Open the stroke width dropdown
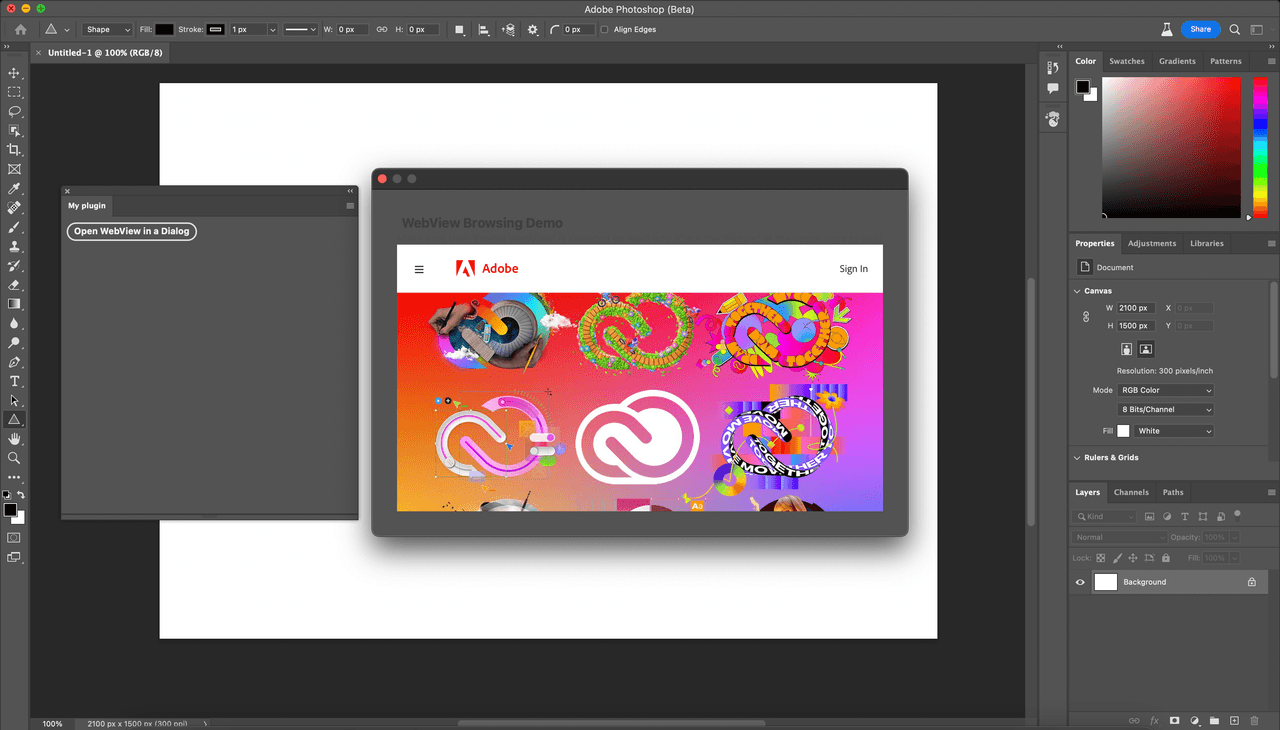Image resolution: width=1280 pixels, height=730 pixels. pyautogui.click(x=272, y=29)
